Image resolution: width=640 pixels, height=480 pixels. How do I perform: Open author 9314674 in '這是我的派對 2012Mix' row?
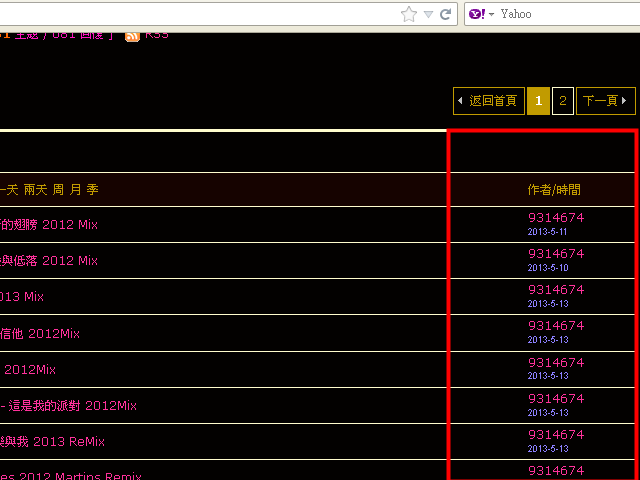(556, 398)
